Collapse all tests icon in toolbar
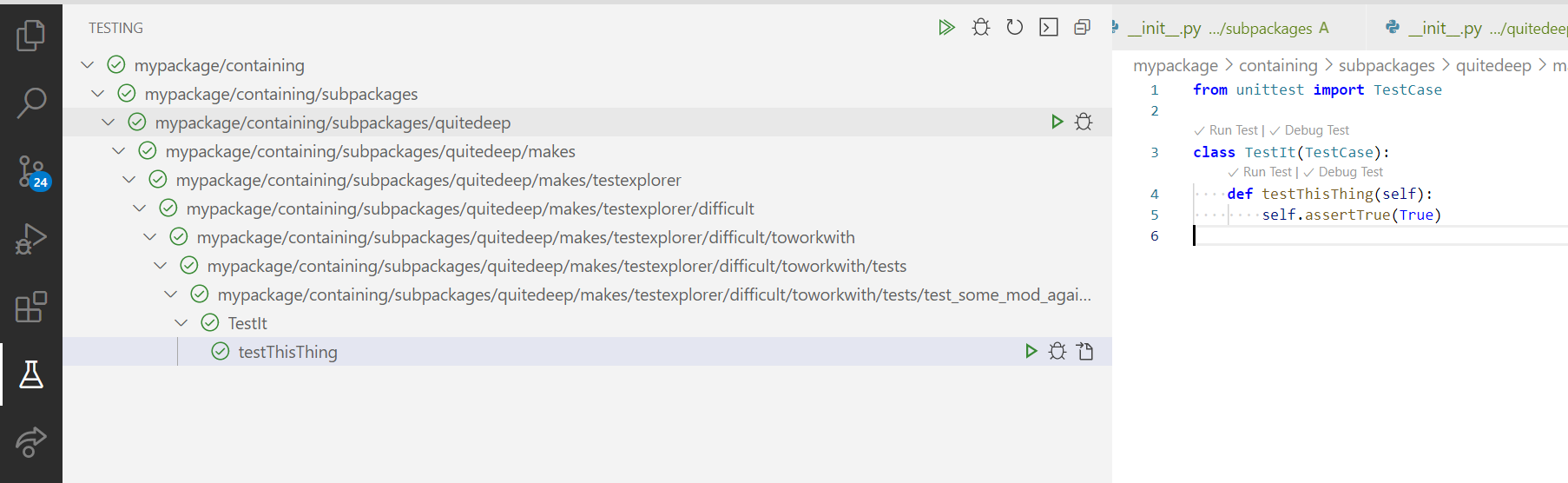The width and height of the screenshot is (1568, 483). [1082, 28]
